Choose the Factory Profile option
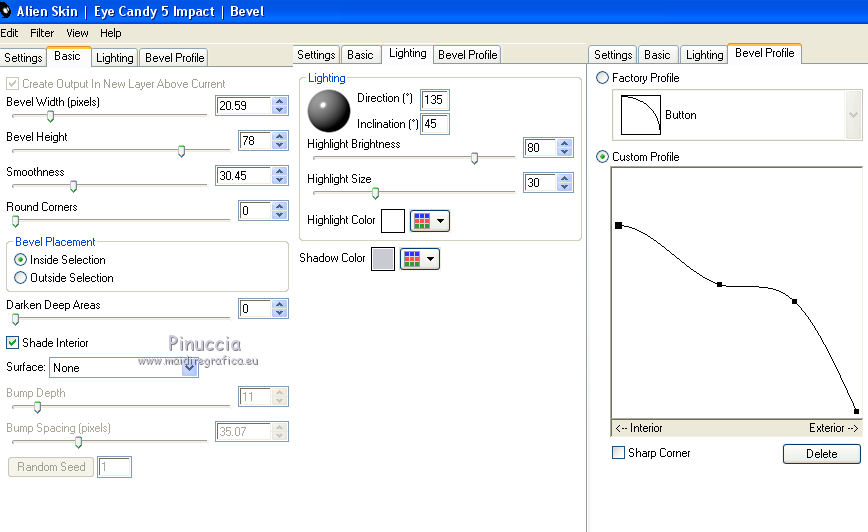This screenshot has height=532, width=868. (602, 78)
